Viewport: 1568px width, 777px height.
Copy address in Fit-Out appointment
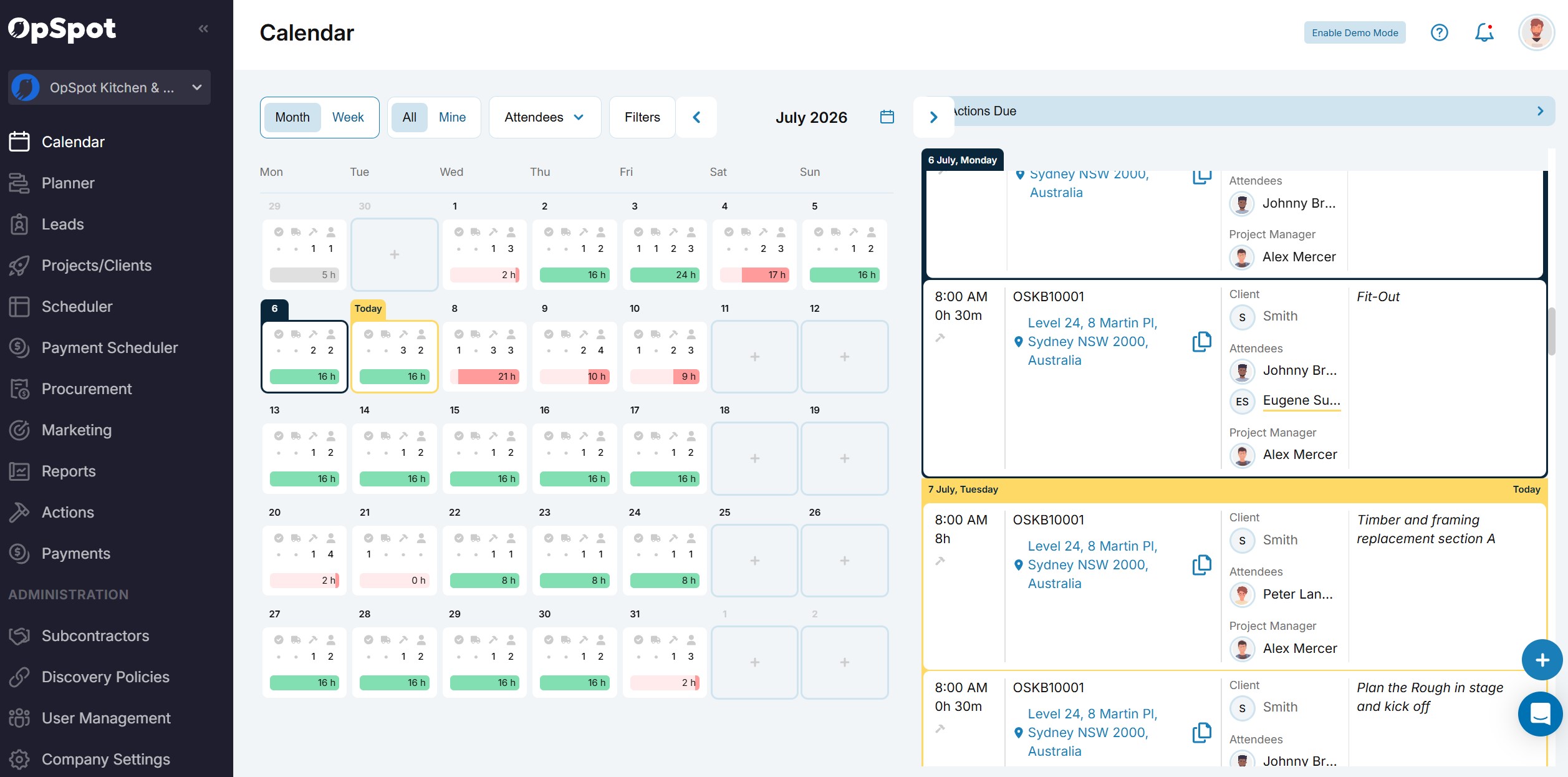pyautogui.click(x=1201, y=342)
